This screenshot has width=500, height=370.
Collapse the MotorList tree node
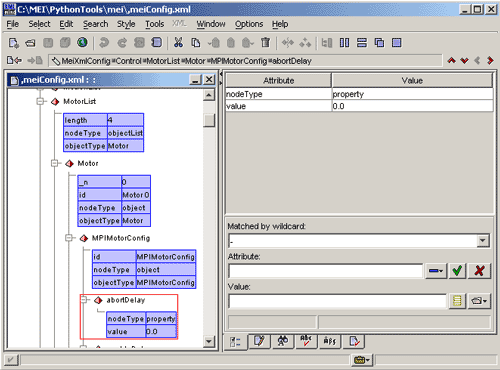[x=41, y=101]
